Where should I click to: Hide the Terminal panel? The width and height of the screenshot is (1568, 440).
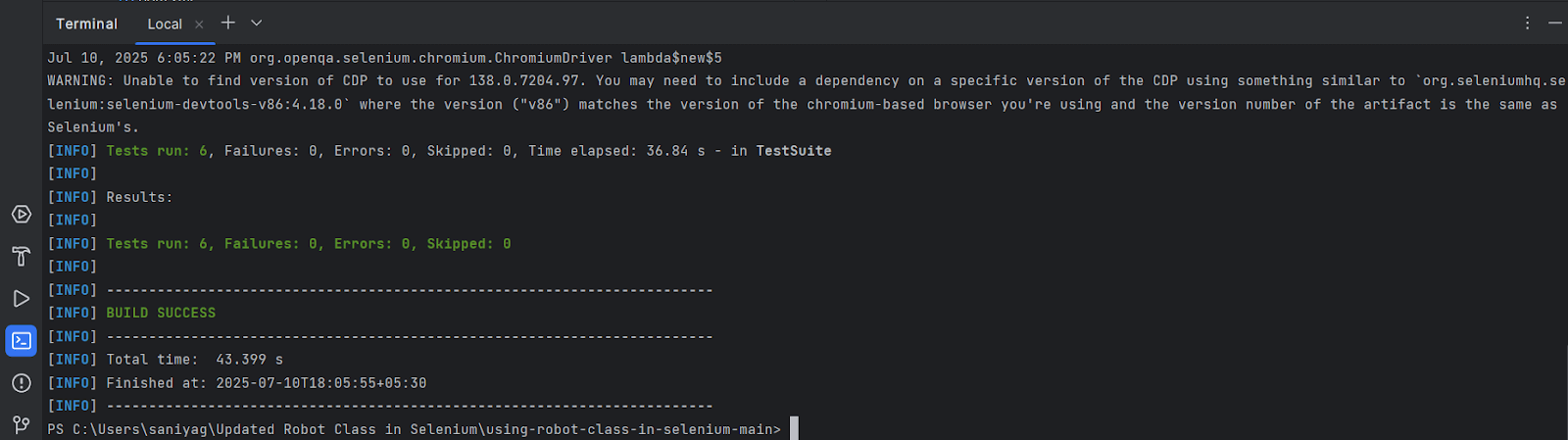pos(1555,23)
